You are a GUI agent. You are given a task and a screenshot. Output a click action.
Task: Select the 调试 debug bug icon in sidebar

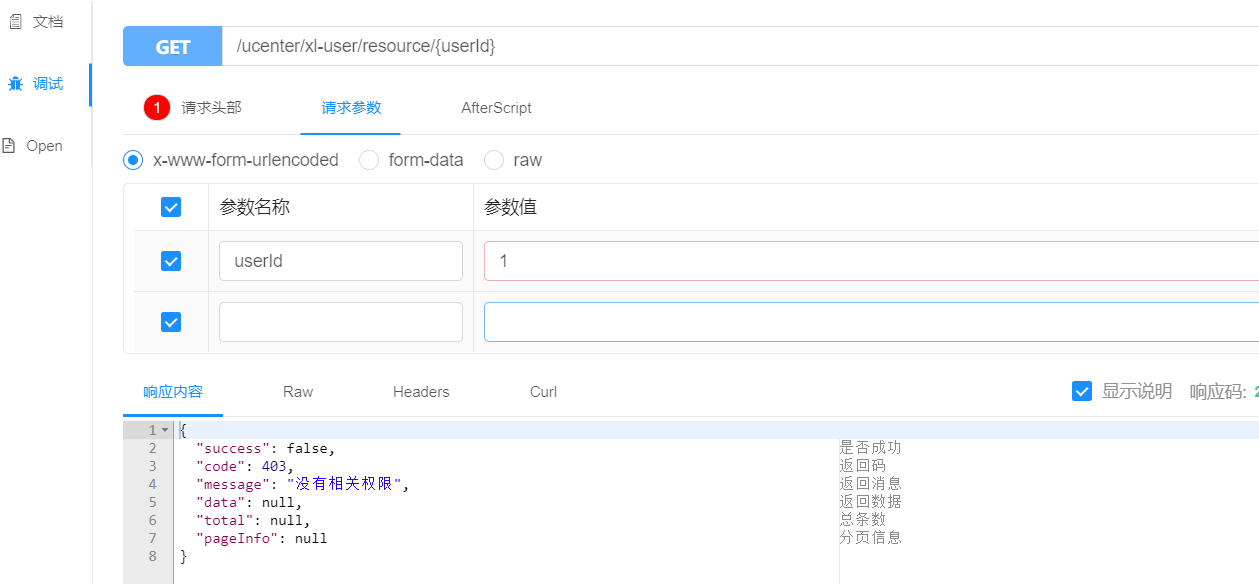(x=14, y=83)
